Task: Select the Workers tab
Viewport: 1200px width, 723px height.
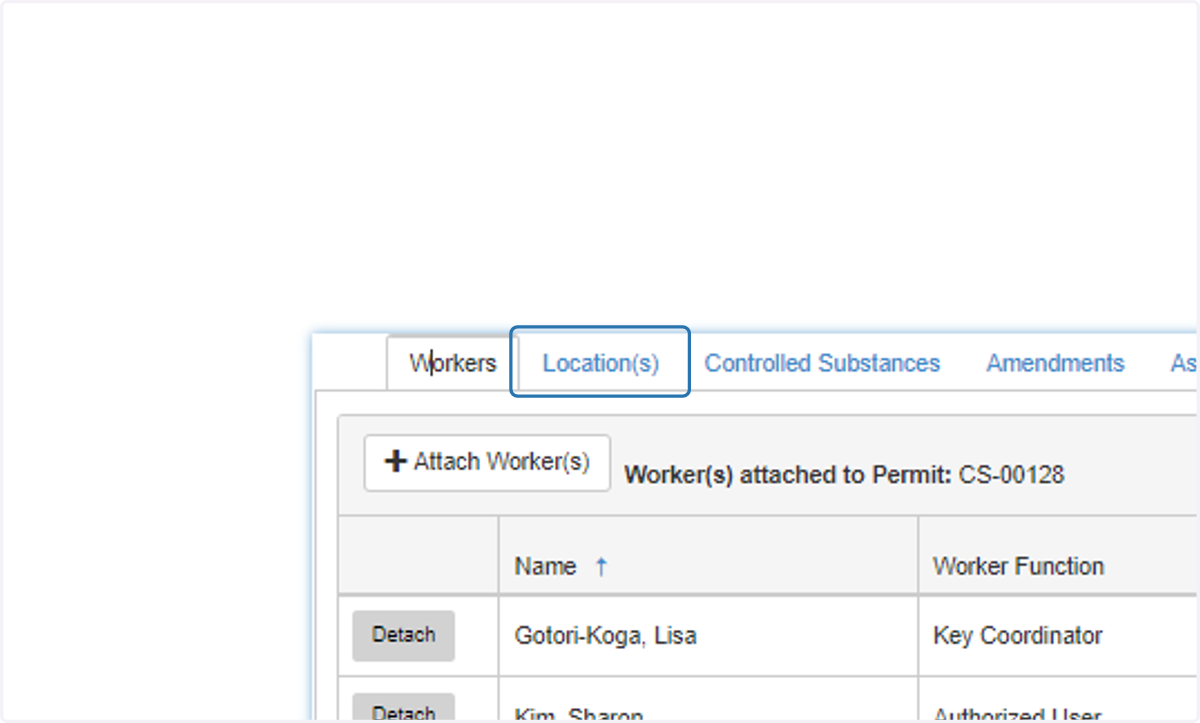Action: coord(452,363)
